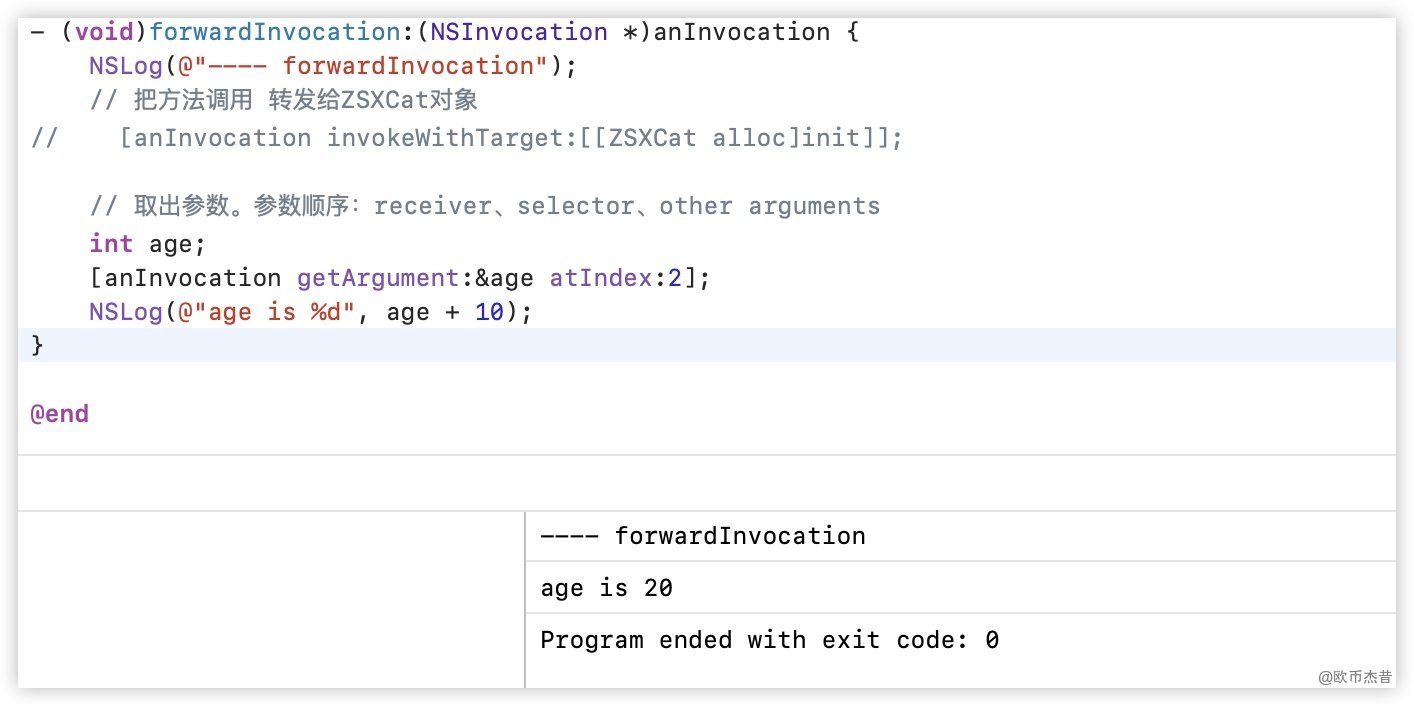Image resolution: width=1414 pixels, height=706 pixels.
Task: Click the @欧币杰昔 watermark text
Action: pos(1354,677)
